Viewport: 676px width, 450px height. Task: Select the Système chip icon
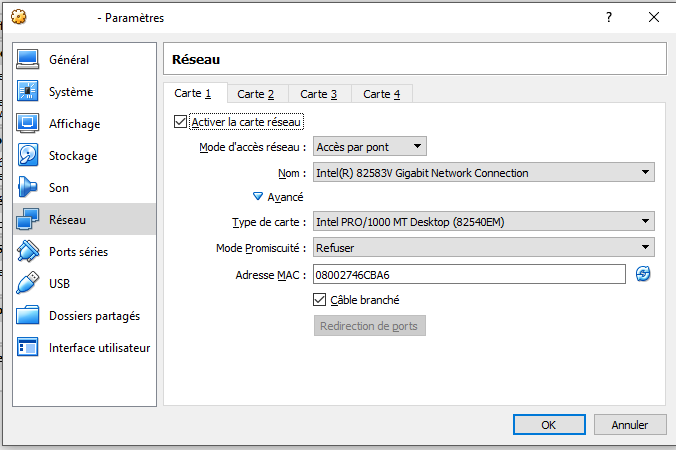point(28,92)
